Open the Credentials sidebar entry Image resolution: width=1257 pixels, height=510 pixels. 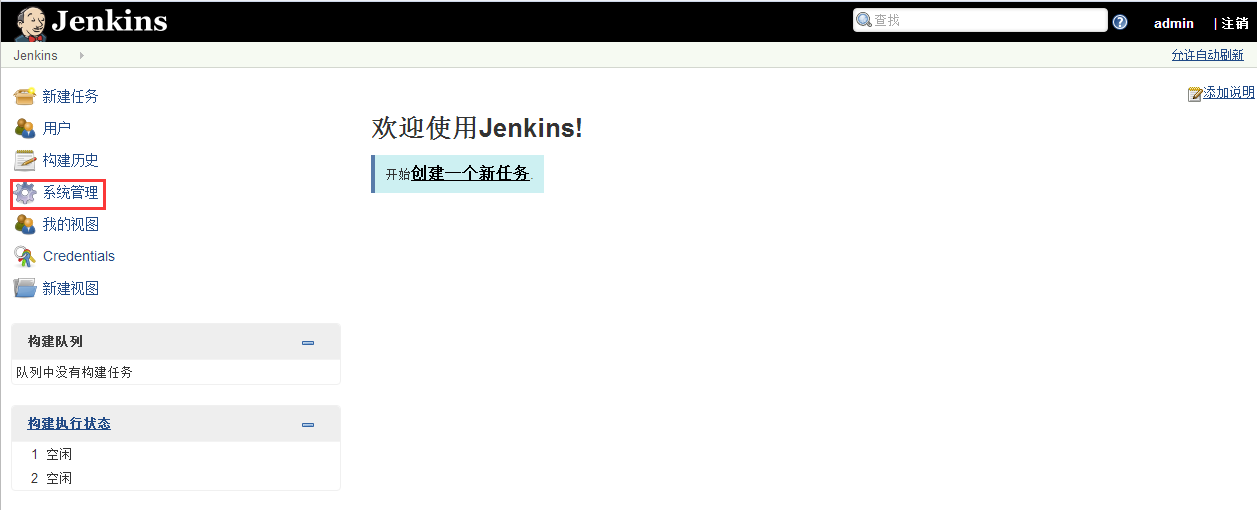[x=79, y=256]
